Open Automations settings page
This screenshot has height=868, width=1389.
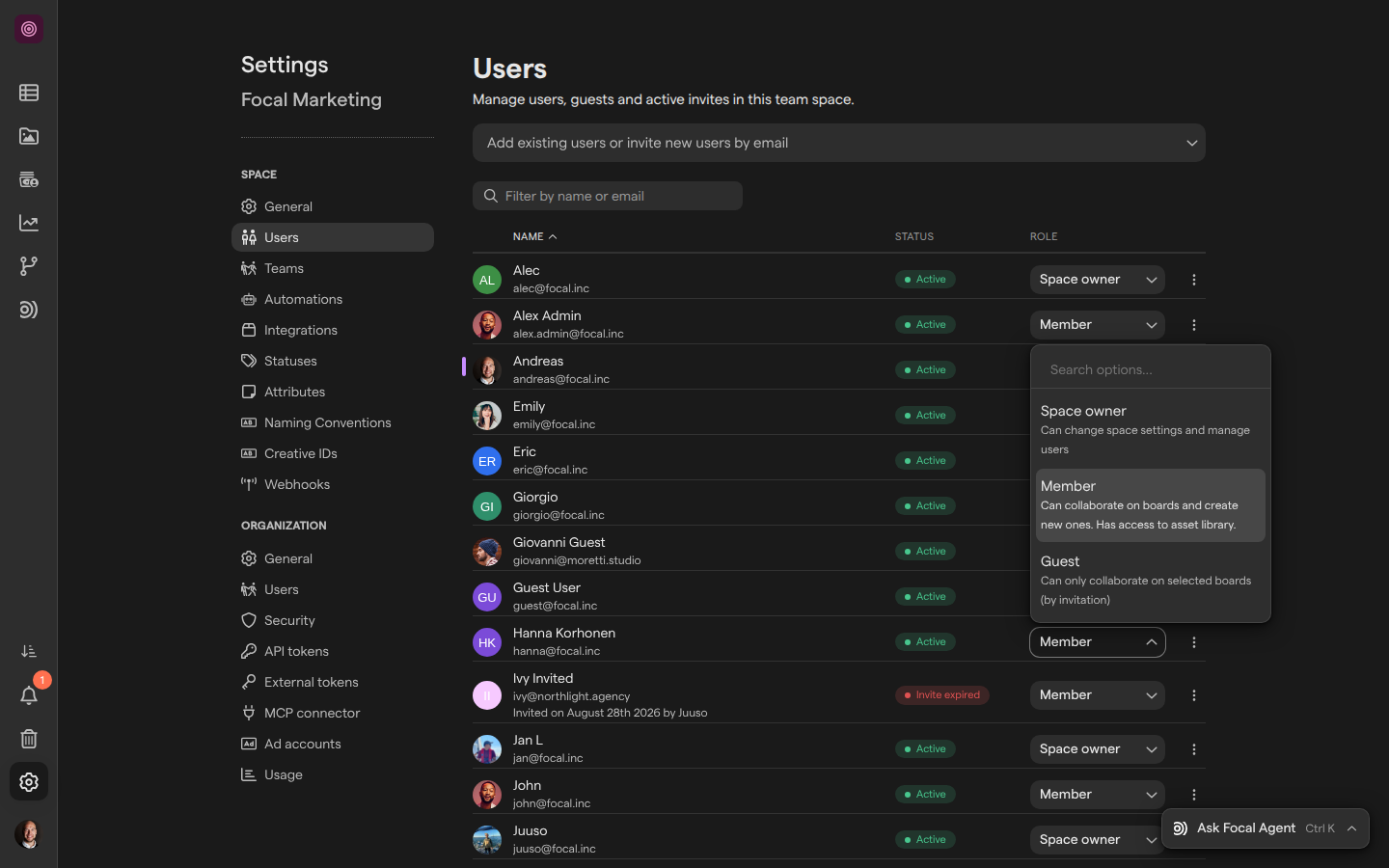tap(333, 299)
